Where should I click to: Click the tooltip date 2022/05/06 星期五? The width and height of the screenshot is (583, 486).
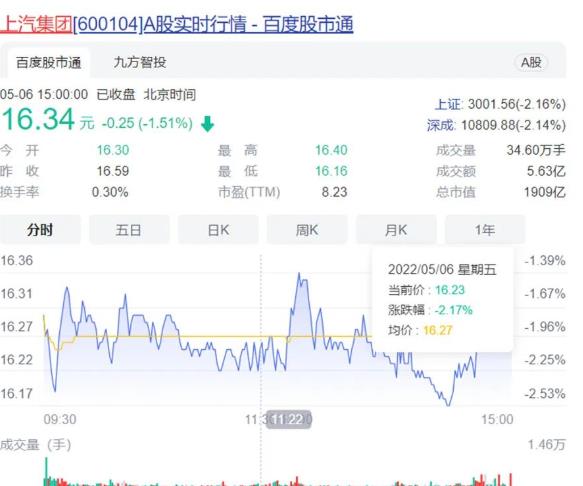click(x=442, y=269)
